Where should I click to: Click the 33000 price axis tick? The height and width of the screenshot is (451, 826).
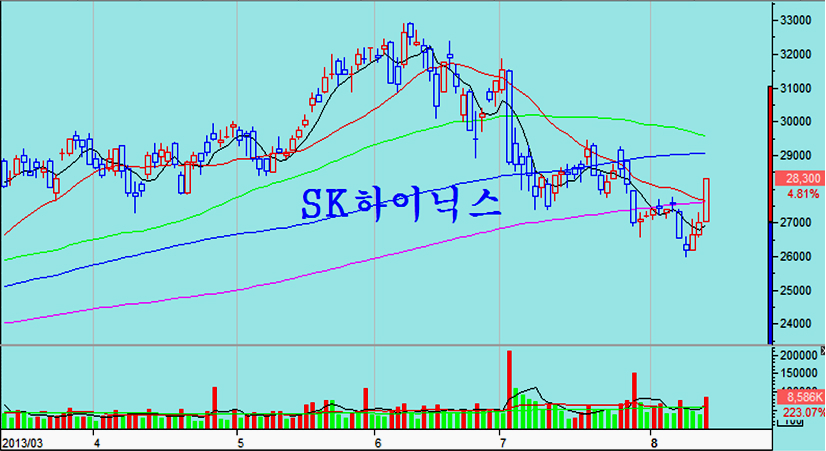797,20
